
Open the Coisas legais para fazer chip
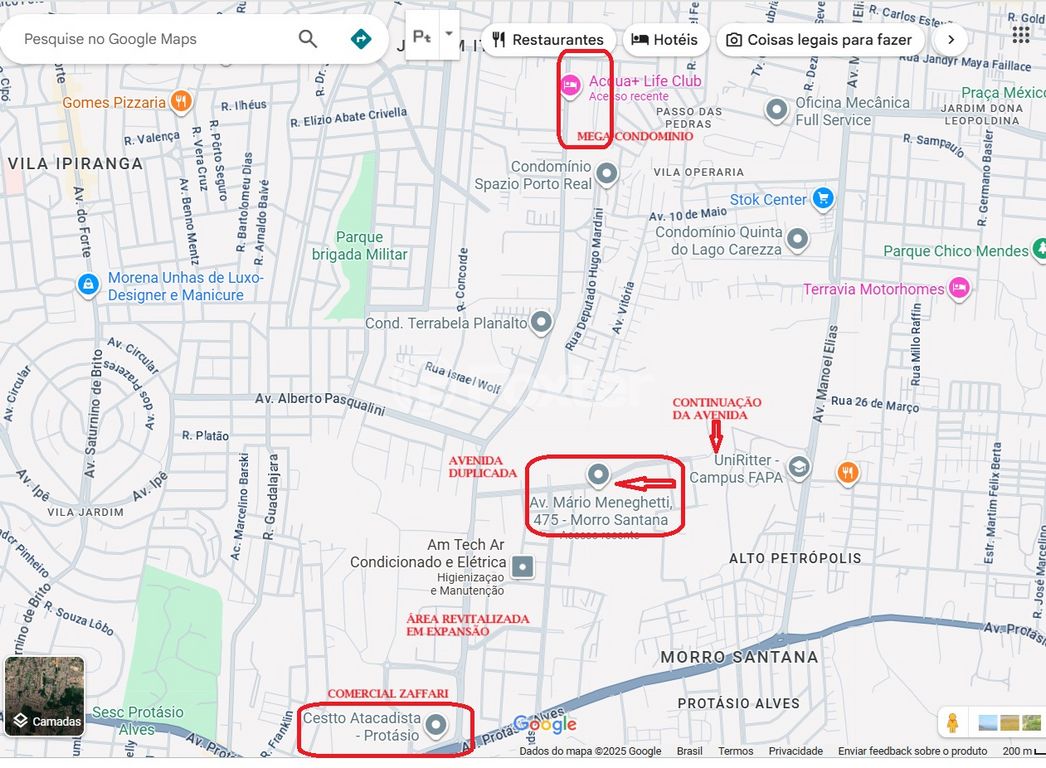tap(819, 40)
